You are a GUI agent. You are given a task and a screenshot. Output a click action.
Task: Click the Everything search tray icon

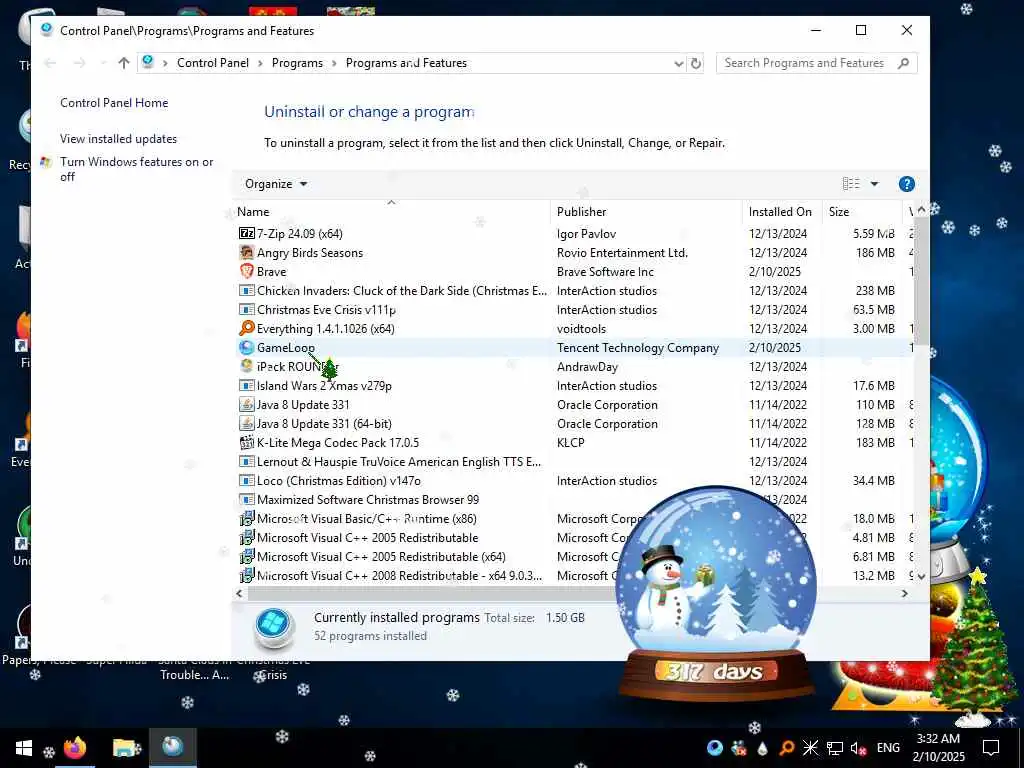[786, 748]
